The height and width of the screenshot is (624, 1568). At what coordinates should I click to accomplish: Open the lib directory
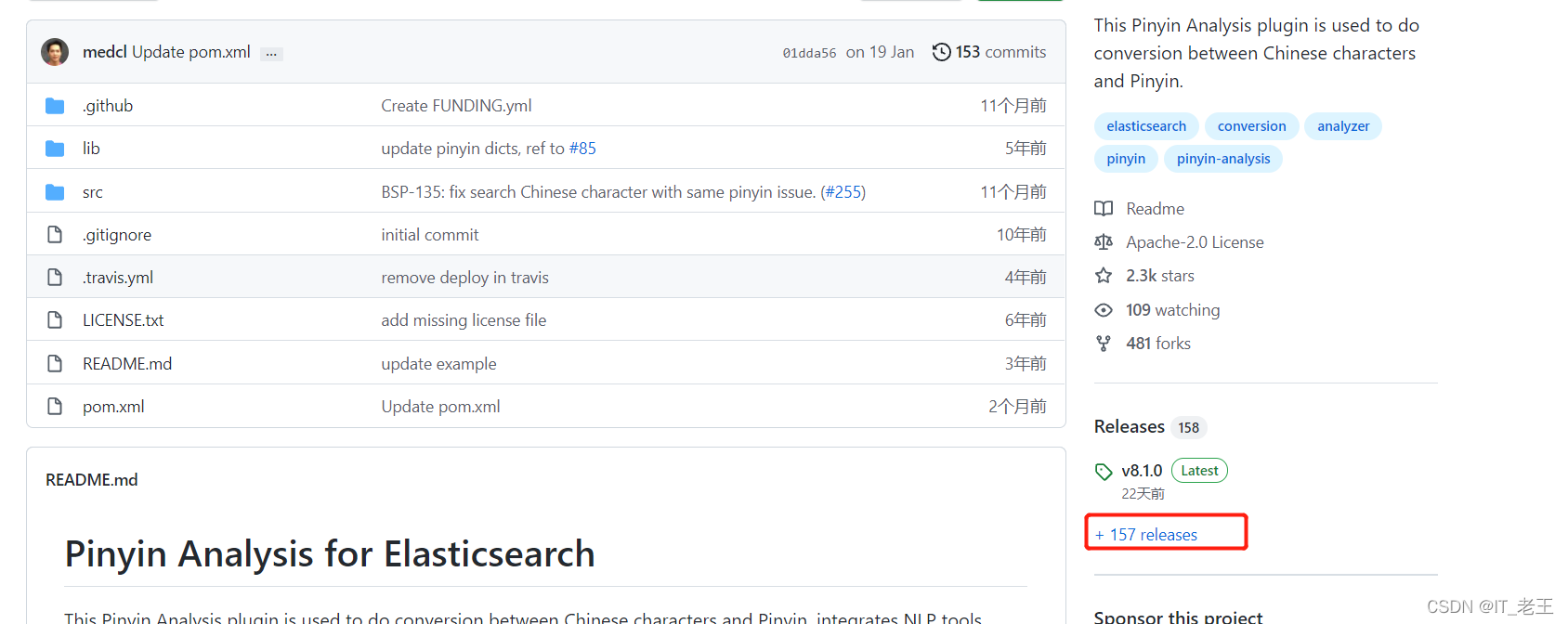coord(91,149)
